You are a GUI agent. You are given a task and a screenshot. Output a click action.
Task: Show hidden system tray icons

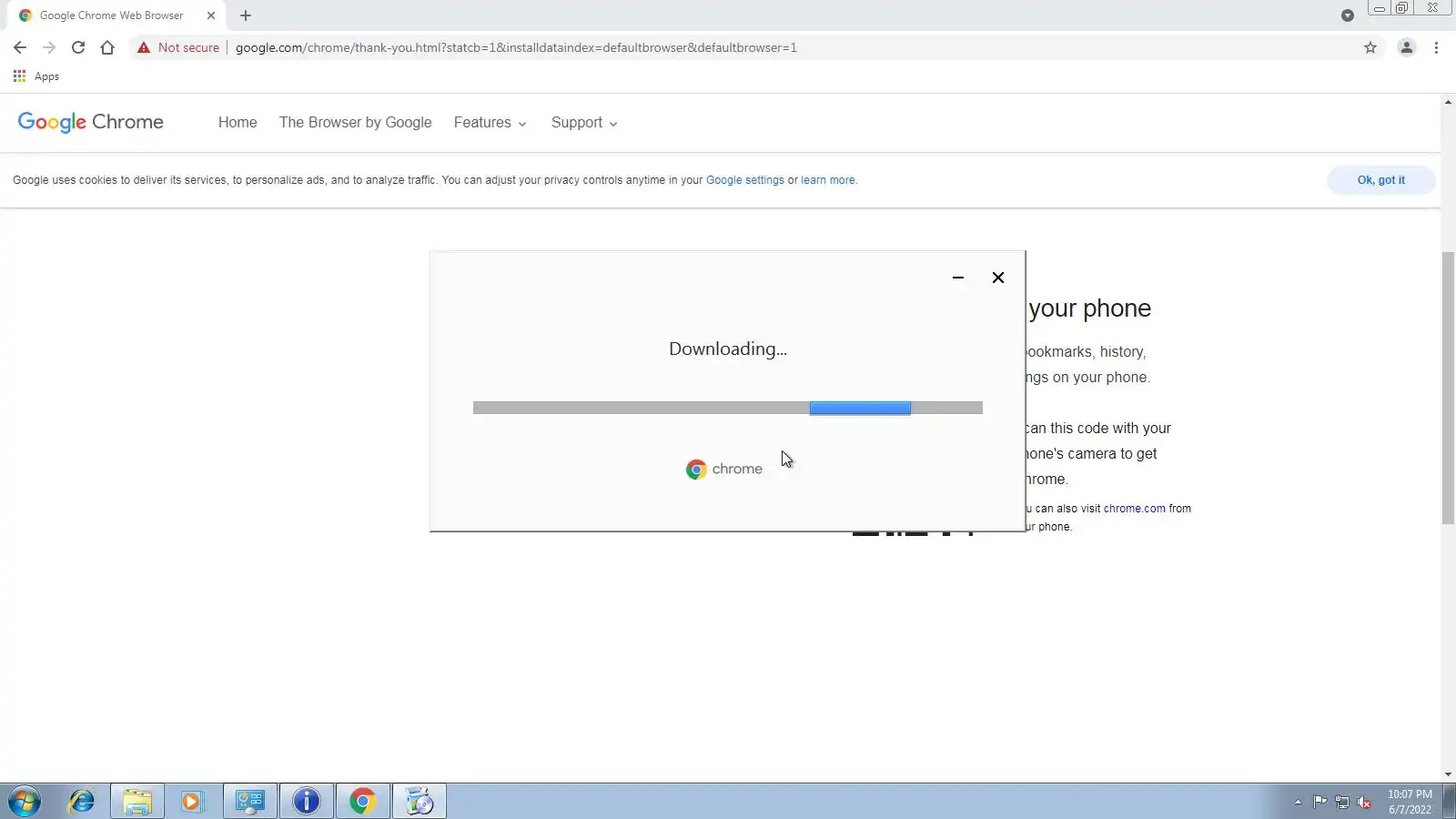[1298, 802]
